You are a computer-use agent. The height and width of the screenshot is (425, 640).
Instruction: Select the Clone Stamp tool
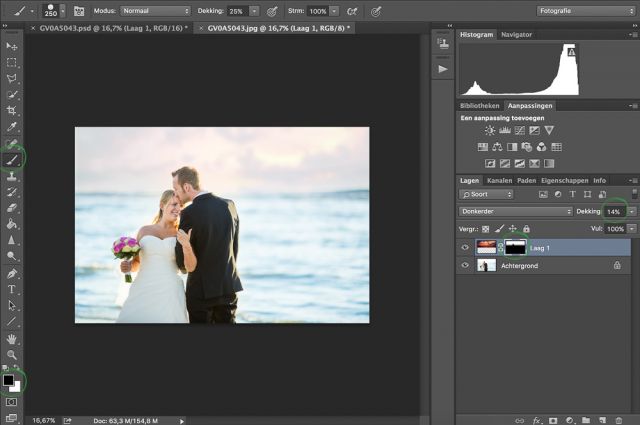11,176
